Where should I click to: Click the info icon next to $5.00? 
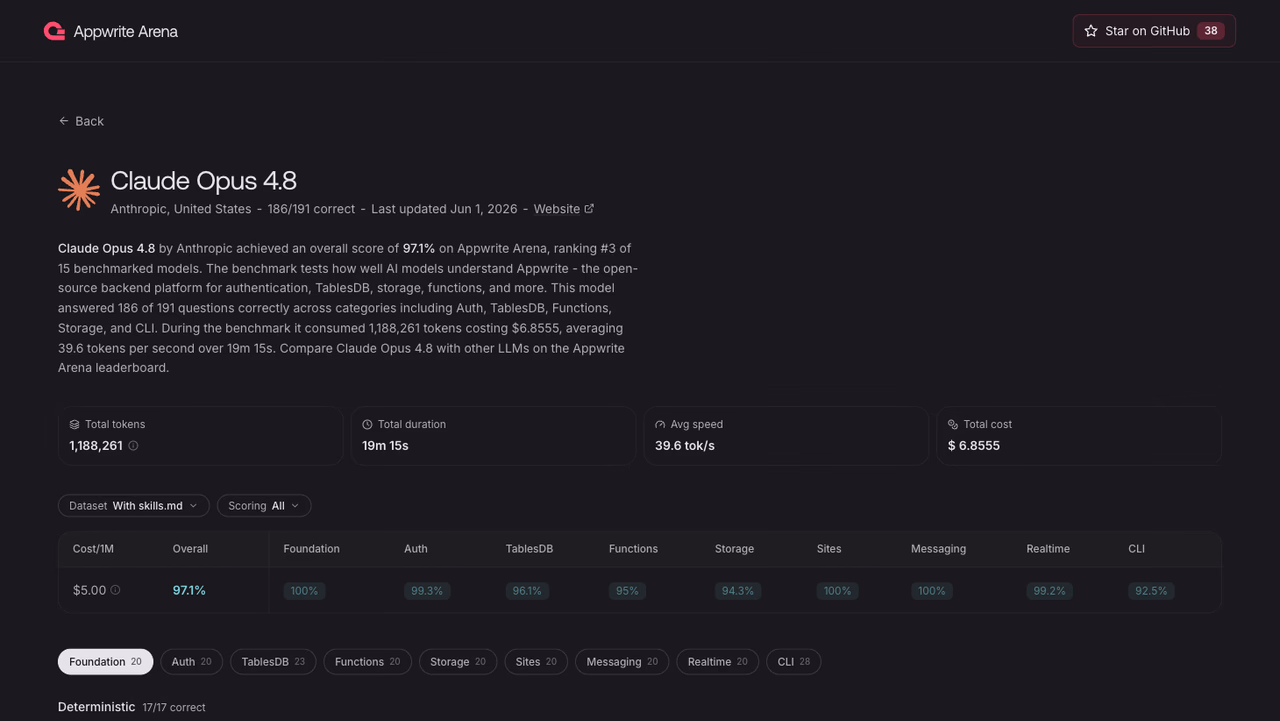pos(115,590)
